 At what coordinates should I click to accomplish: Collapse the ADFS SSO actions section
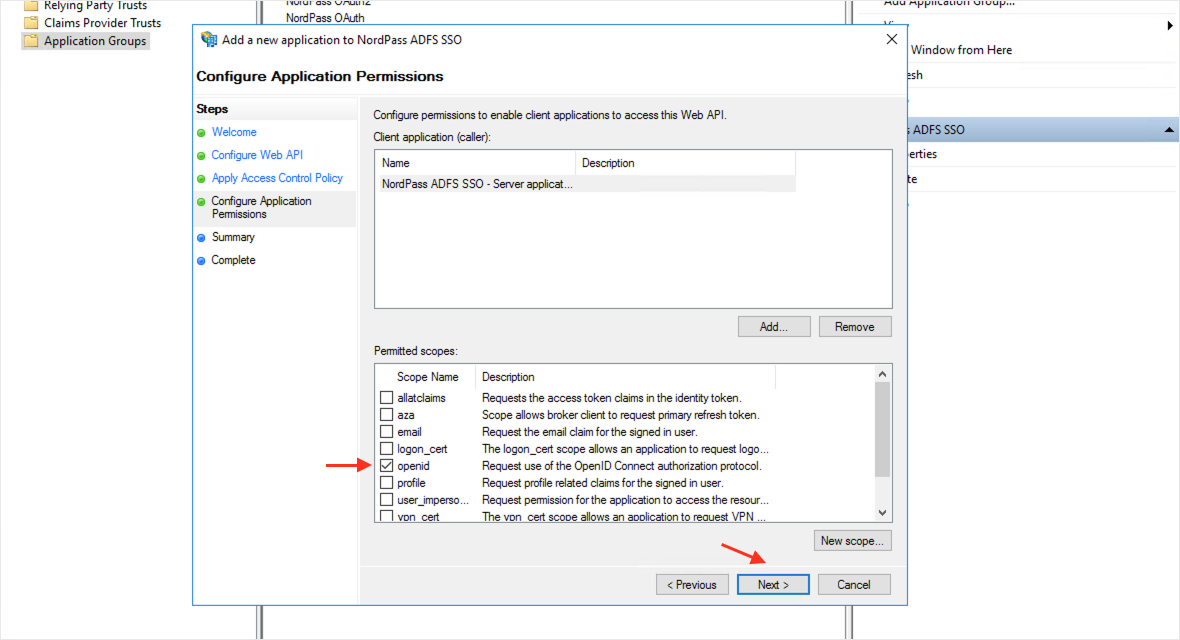(x=1169, y=130)
